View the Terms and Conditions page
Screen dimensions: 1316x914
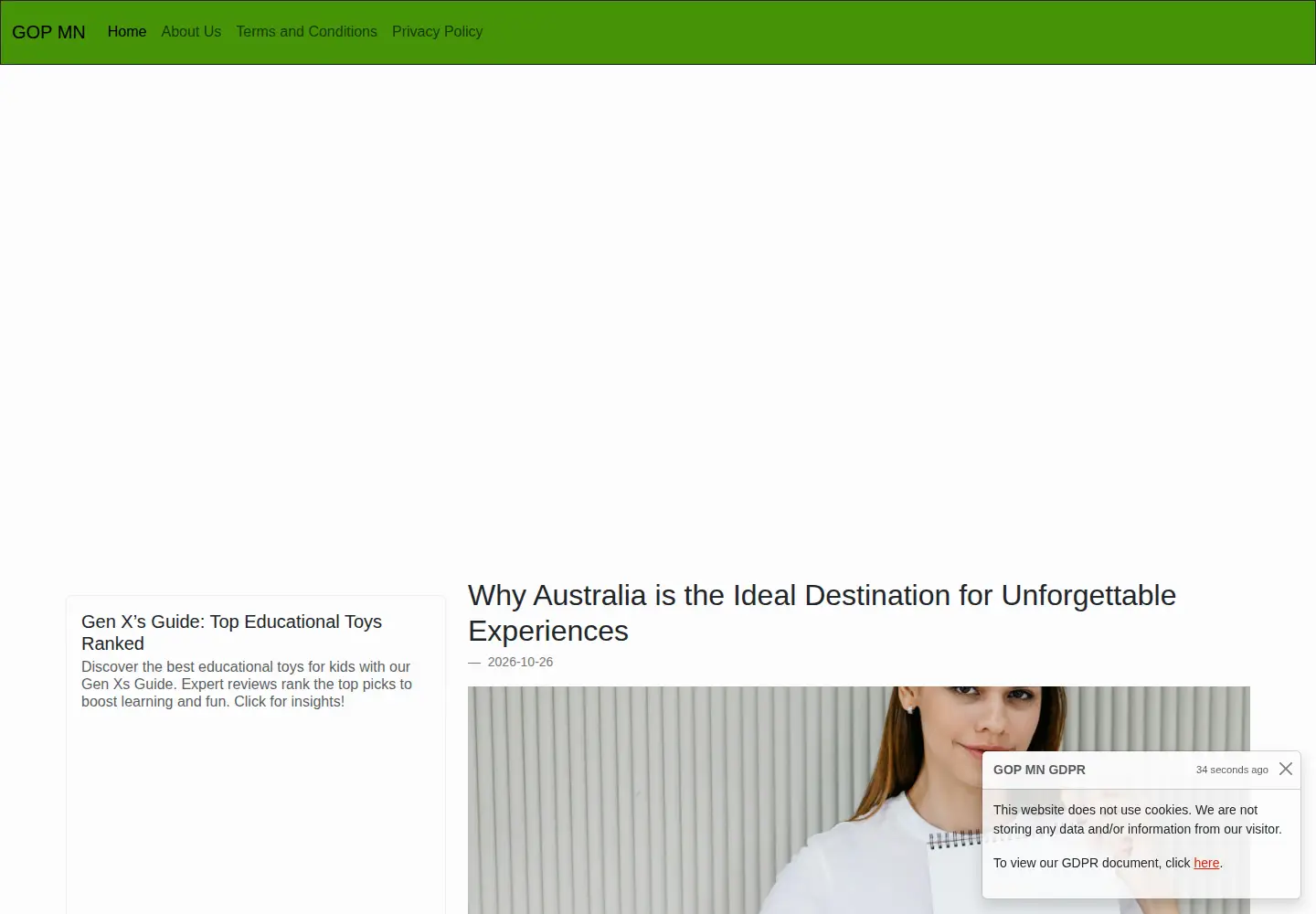[x=307, y=31]
